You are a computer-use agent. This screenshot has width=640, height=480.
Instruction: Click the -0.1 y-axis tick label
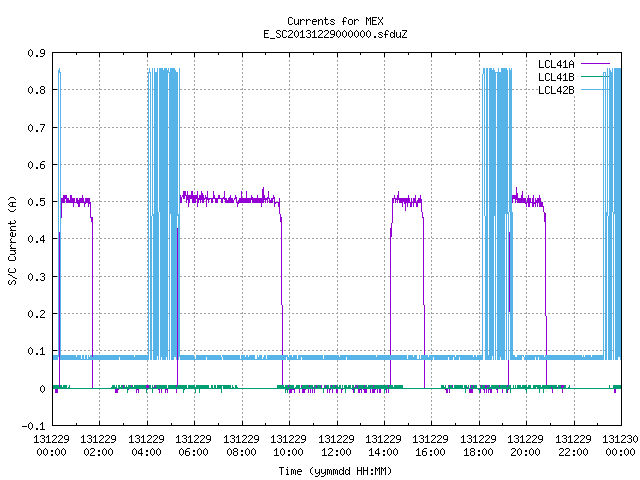33,426
